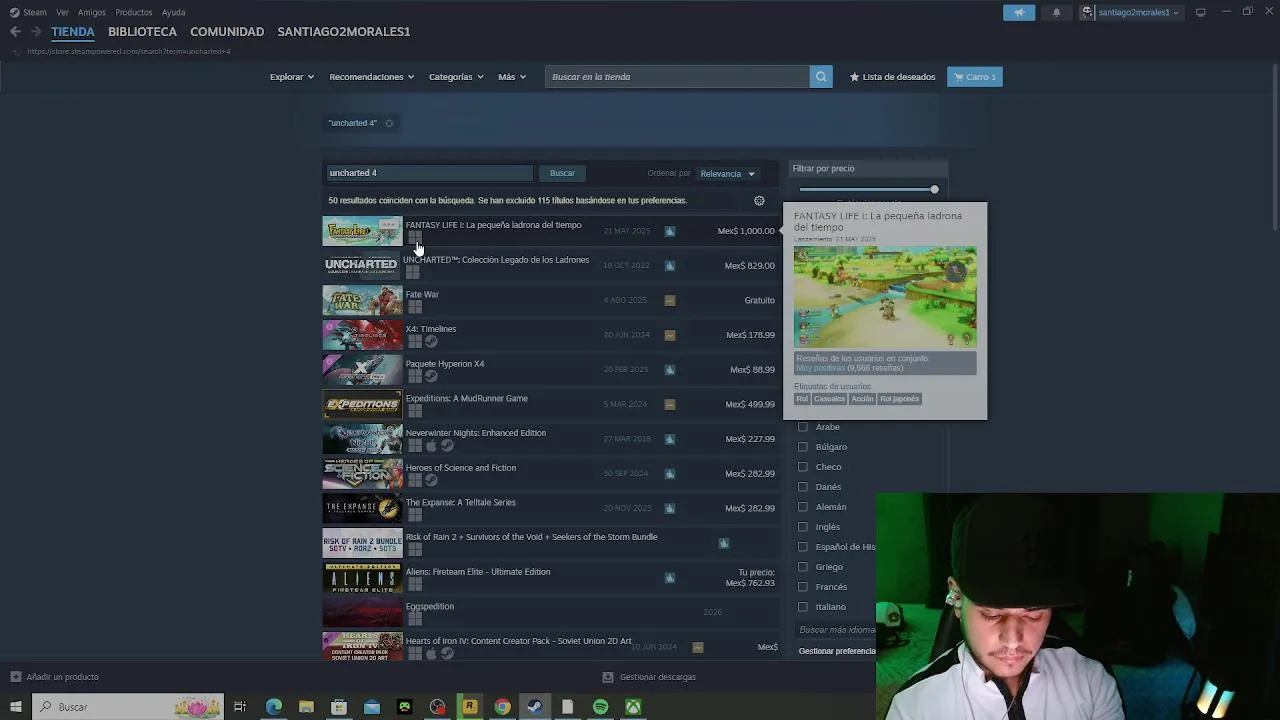Click the price filter slider handle
Screen dimensions: 1280x720
point(934,190)
